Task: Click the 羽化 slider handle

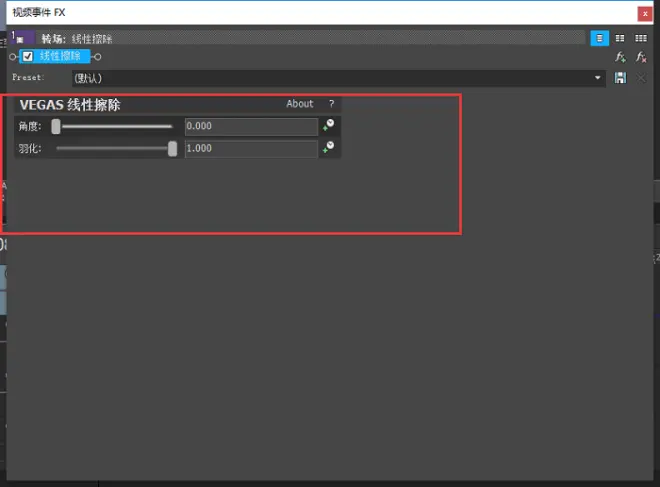Action: pyautogui.click(x=172, y=149)
